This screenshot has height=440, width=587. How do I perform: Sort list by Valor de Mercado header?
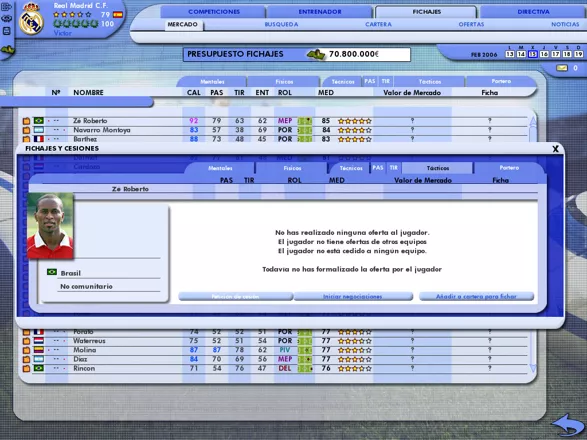[x=412, y=92]
